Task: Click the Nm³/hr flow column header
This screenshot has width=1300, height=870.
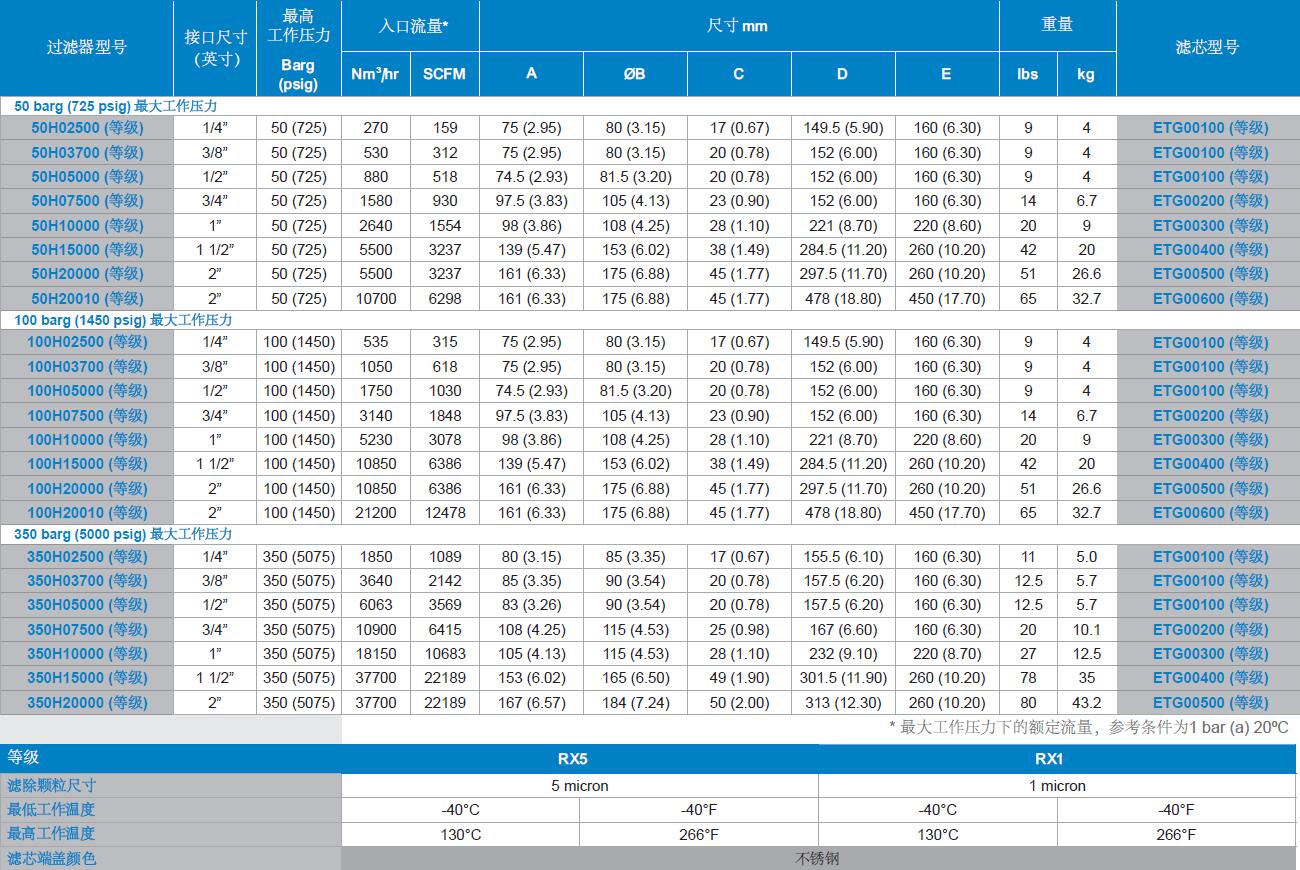Action: [376, 74]
